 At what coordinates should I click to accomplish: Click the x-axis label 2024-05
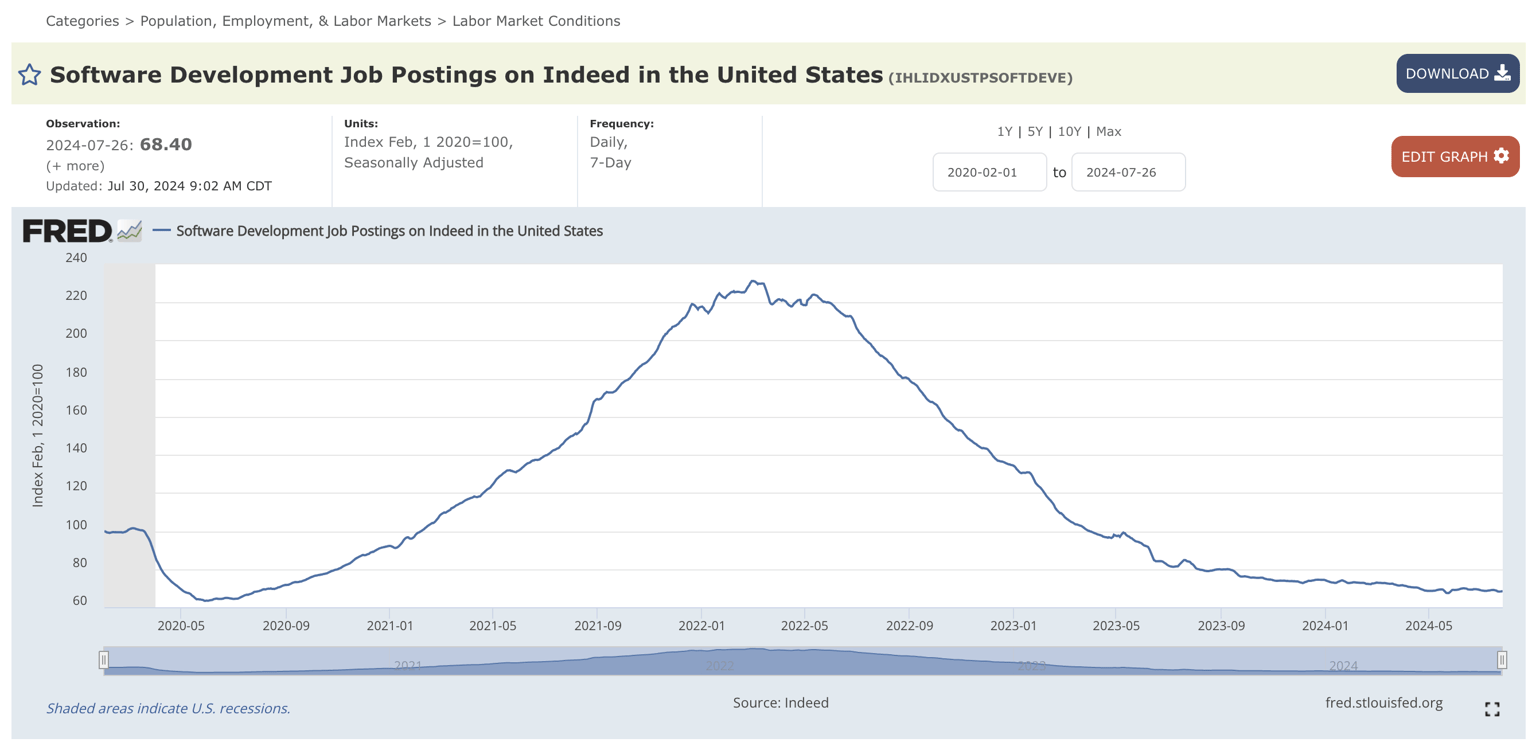pyautogui.click(x=1429, y=626)
